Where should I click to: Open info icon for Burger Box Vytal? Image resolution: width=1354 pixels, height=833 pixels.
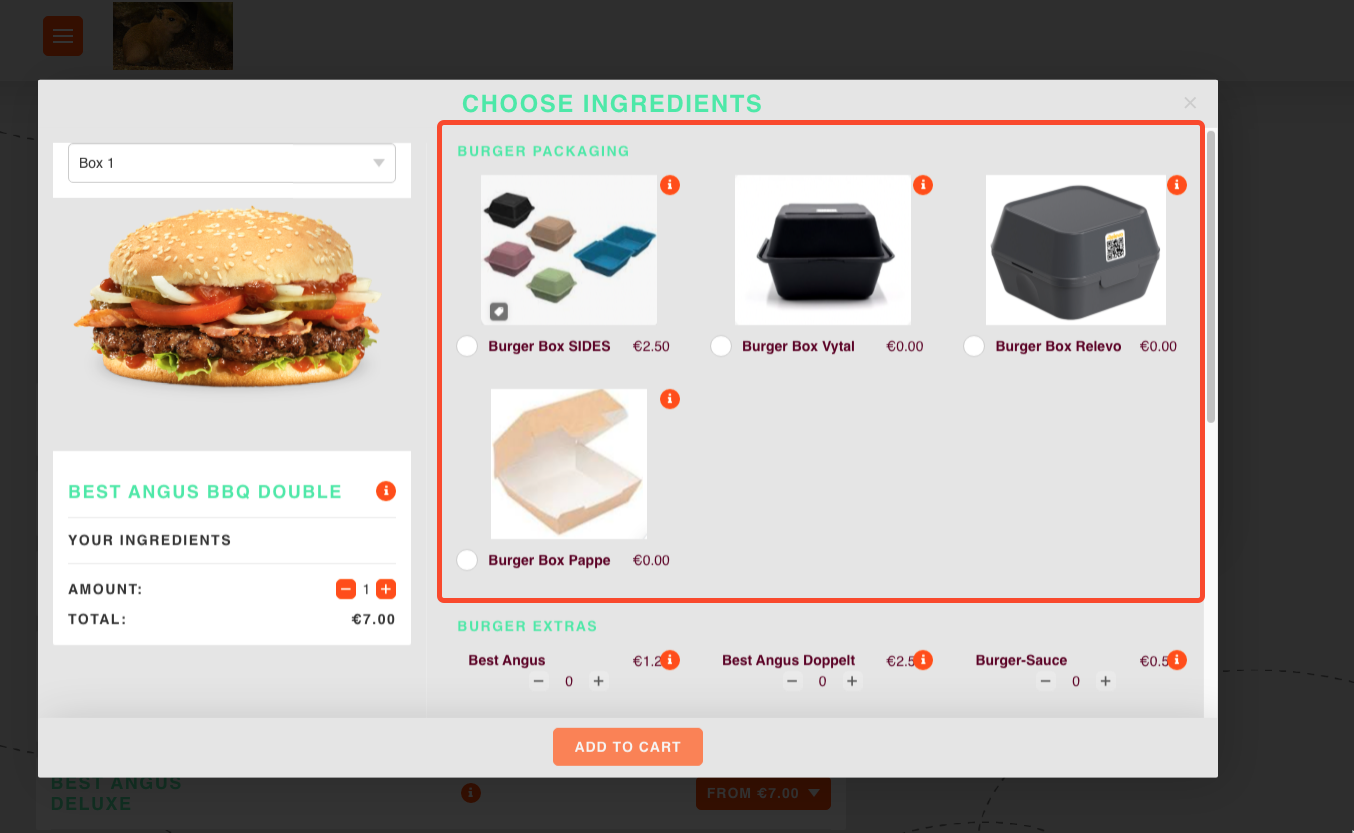923,185
